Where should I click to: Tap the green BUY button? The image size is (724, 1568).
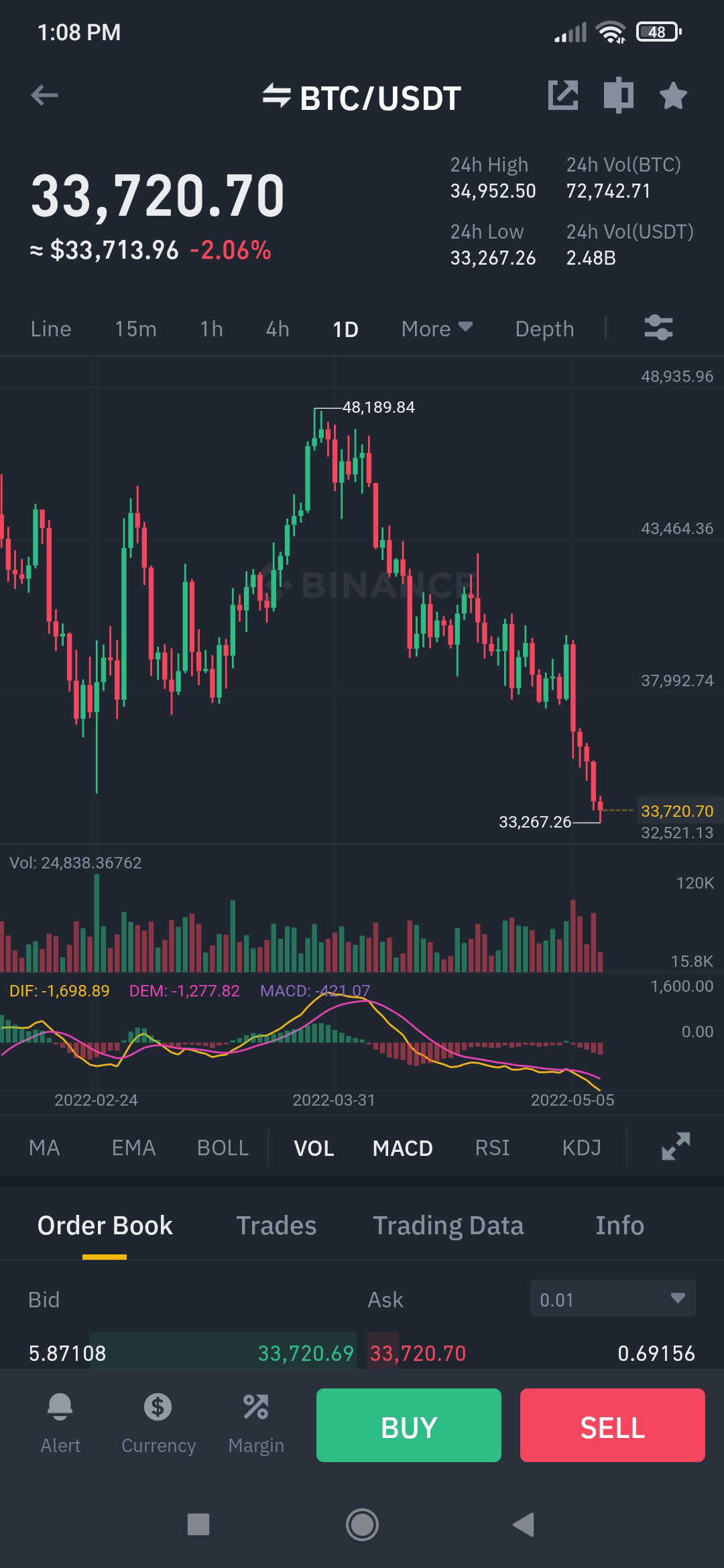(409, 1425)
